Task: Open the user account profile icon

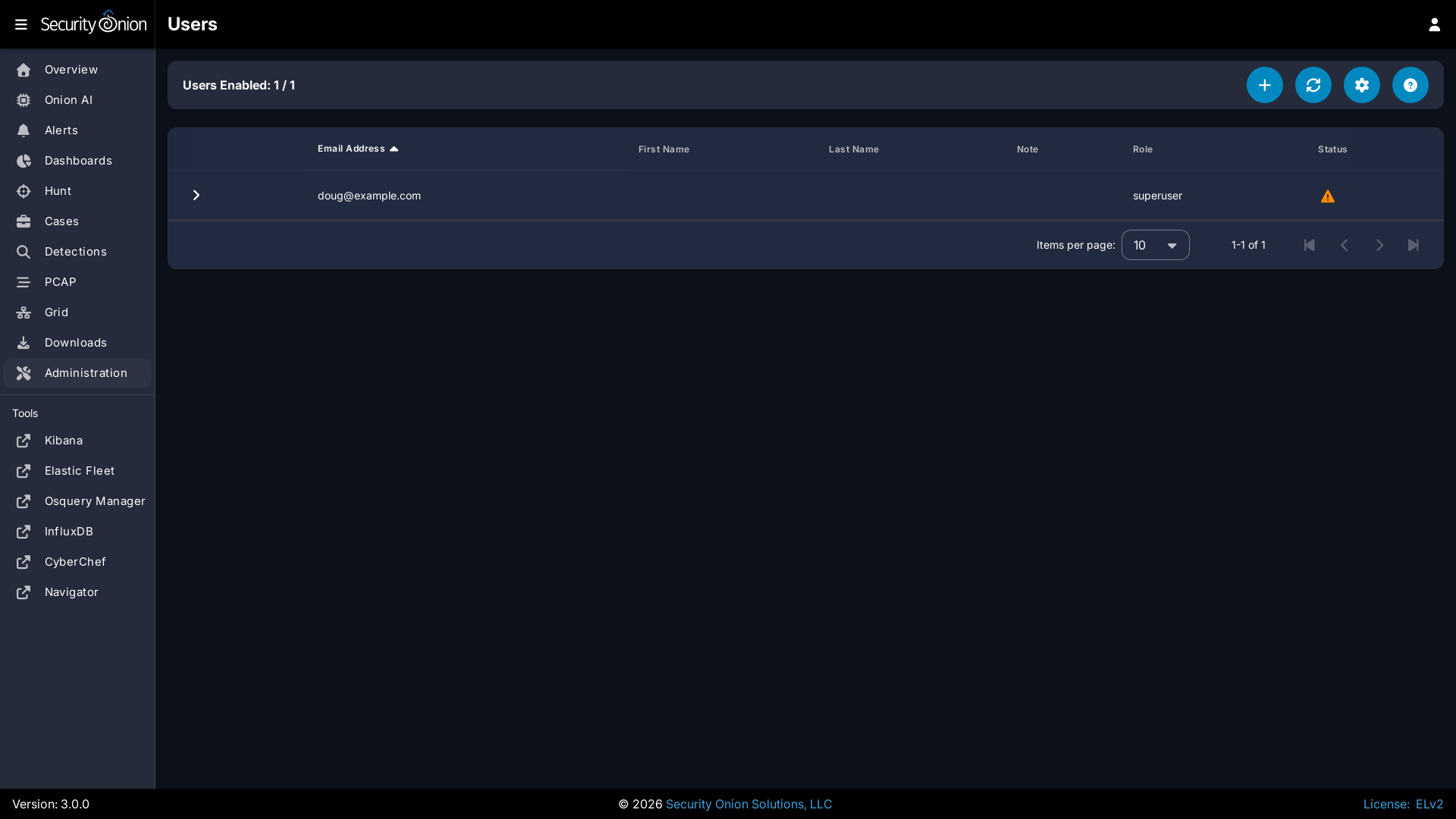Action: [1434, 24]
